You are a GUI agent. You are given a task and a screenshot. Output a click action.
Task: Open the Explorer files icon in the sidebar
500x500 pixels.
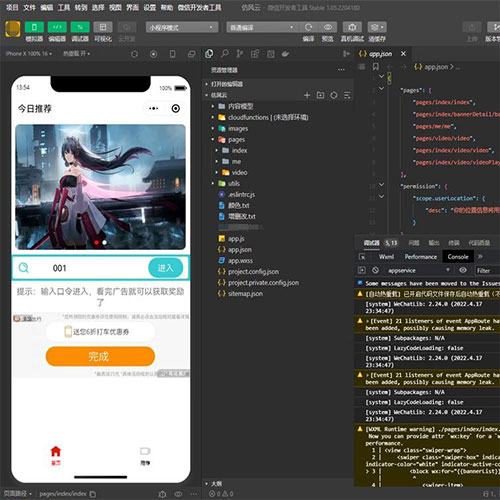209,54
